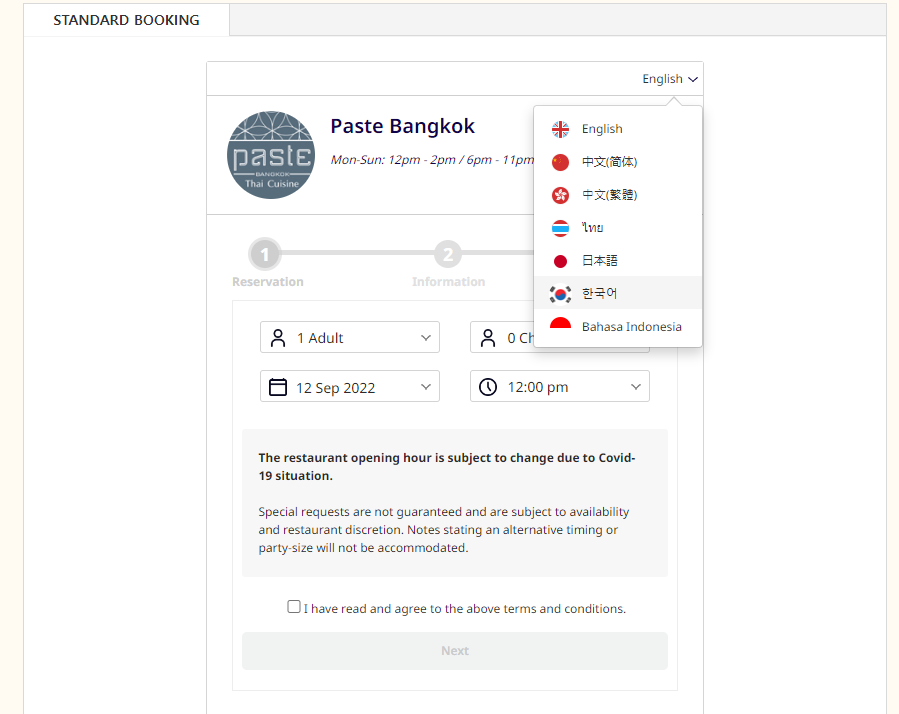The image size is (899, 714).
Task: Click the Japan flag icon
Action: coord(560,261)
